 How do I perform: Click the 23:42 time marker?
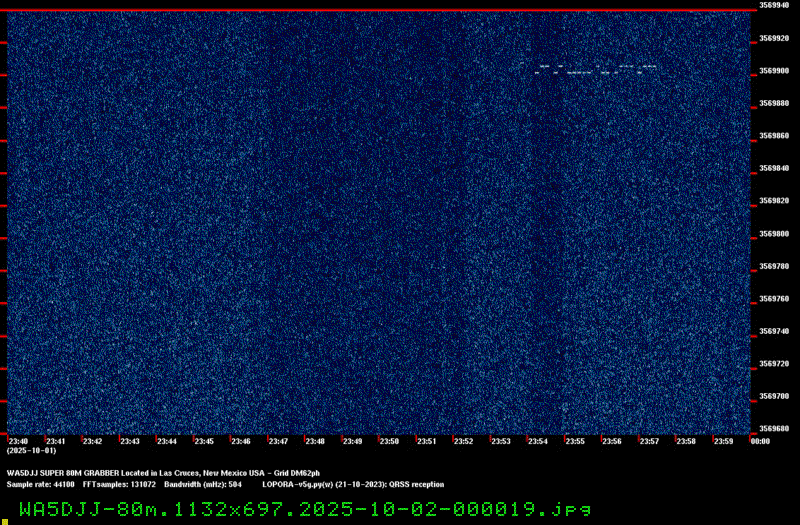(92, 441)
